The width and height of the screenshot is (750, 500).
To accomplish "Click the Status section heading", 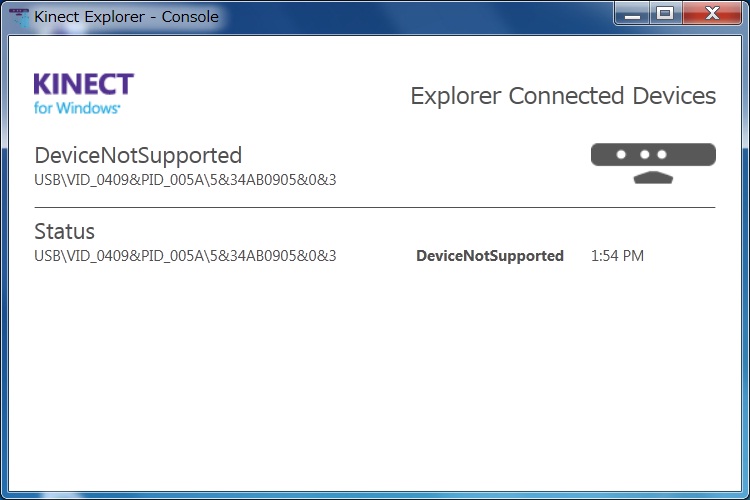I will tap(65, 232).
